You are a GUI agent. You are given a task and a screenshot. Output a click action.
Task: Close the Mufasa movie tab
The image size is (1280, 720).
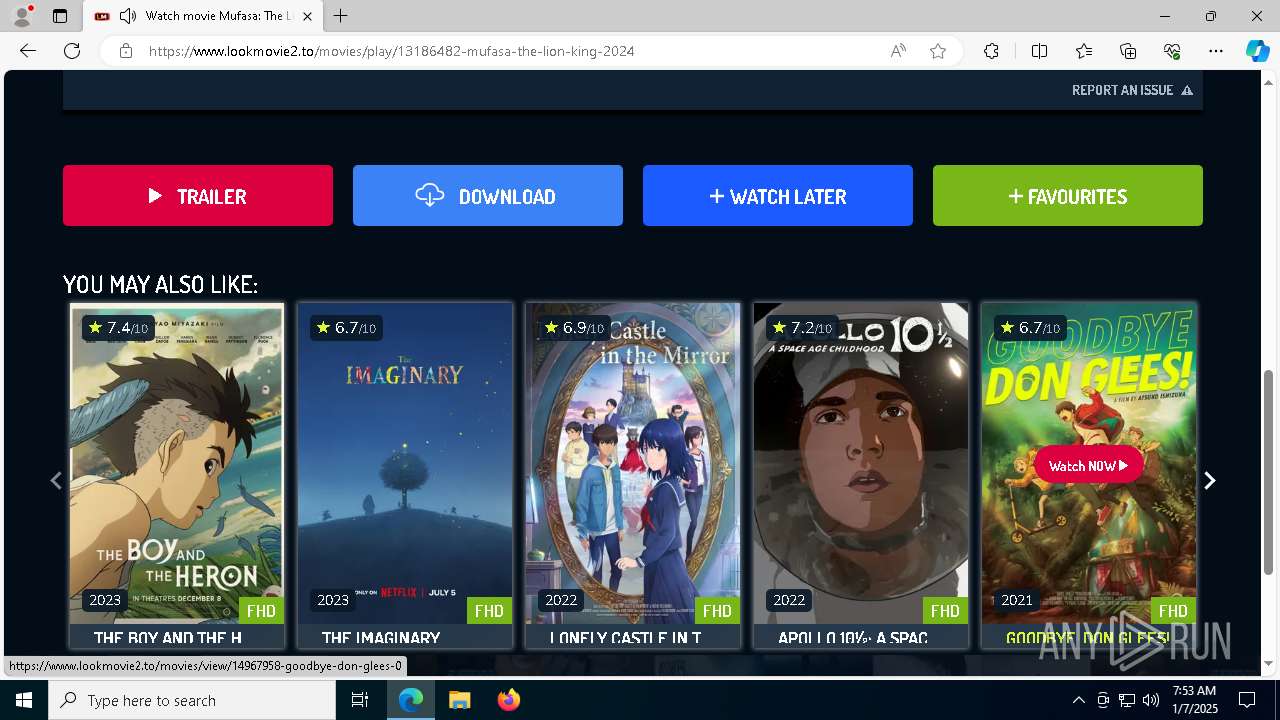(307, 16)
